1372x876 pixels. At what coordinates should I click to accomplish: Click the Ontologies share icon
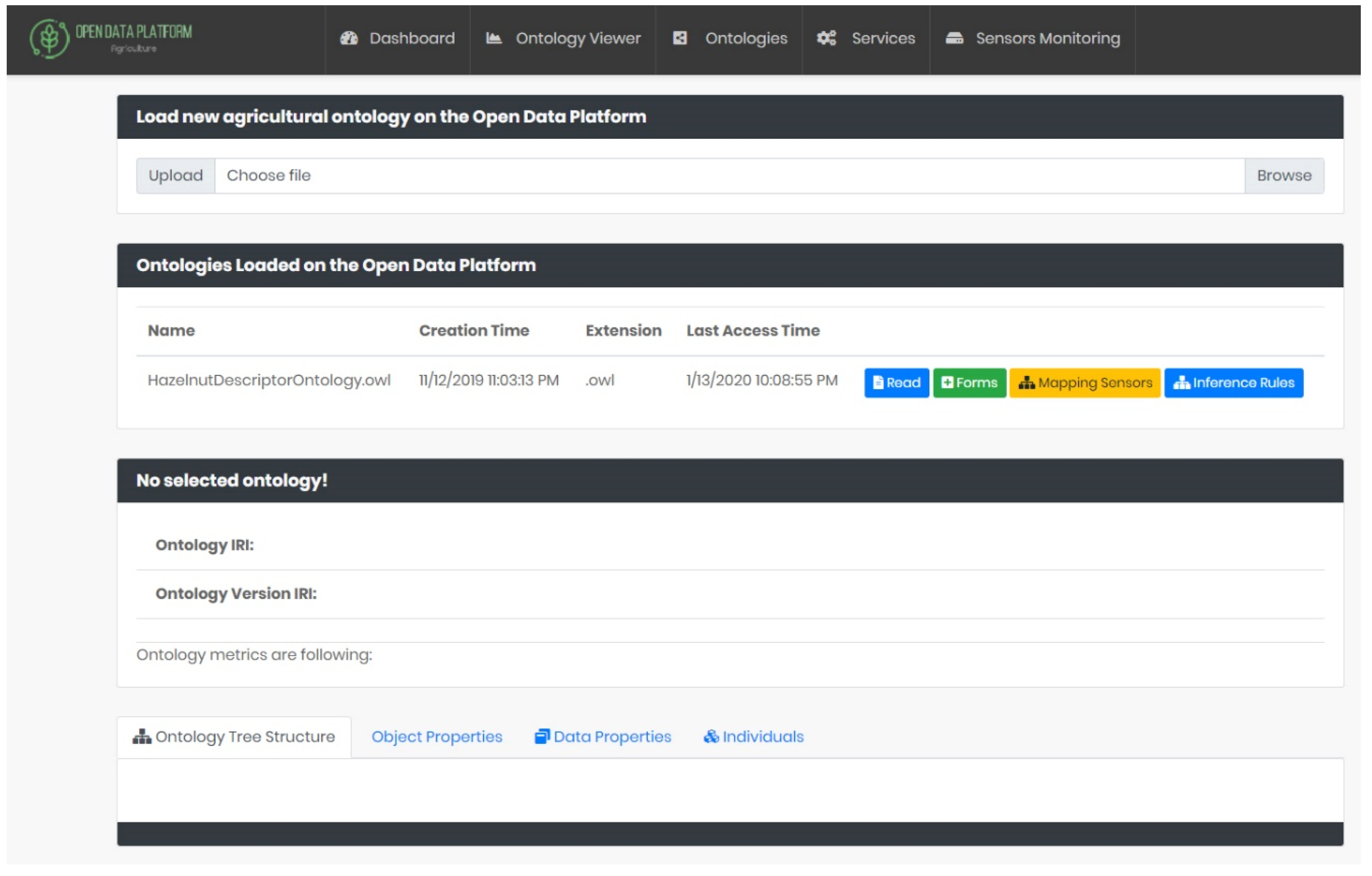coord(680,38)
